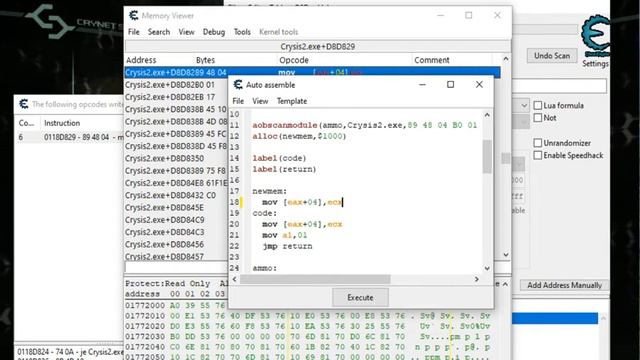Open Kernel tools menu in Memory Viewer

[x=279, y=32]
